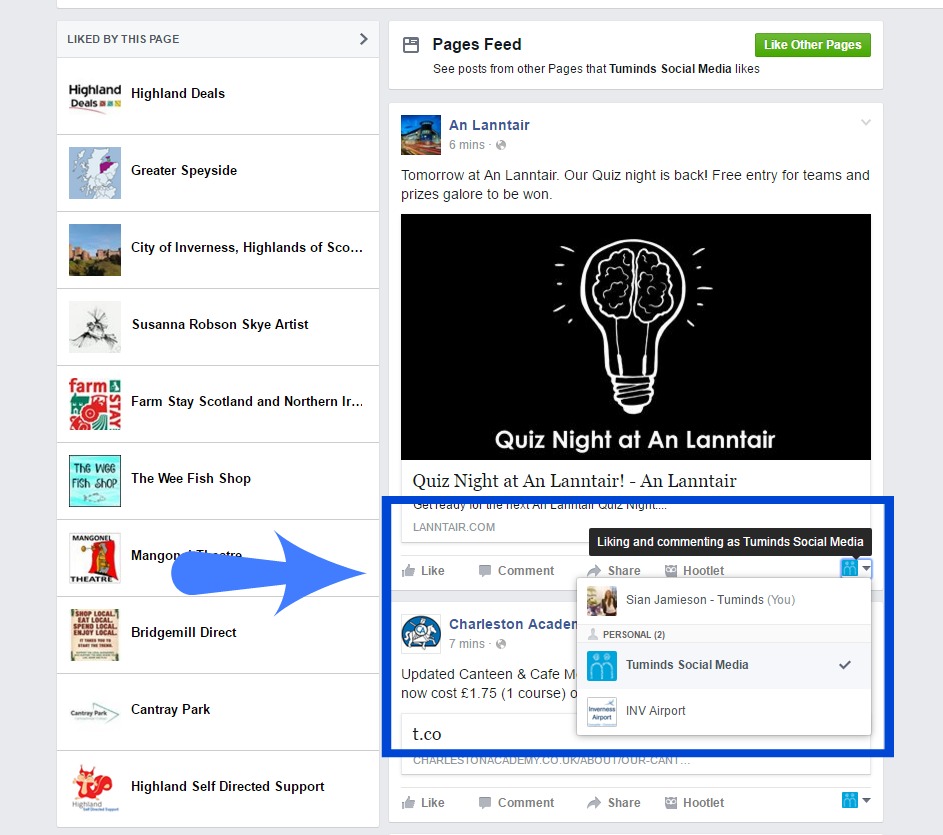
Task: Open the Greater Speyside map thumbnail
Action: 95,173
